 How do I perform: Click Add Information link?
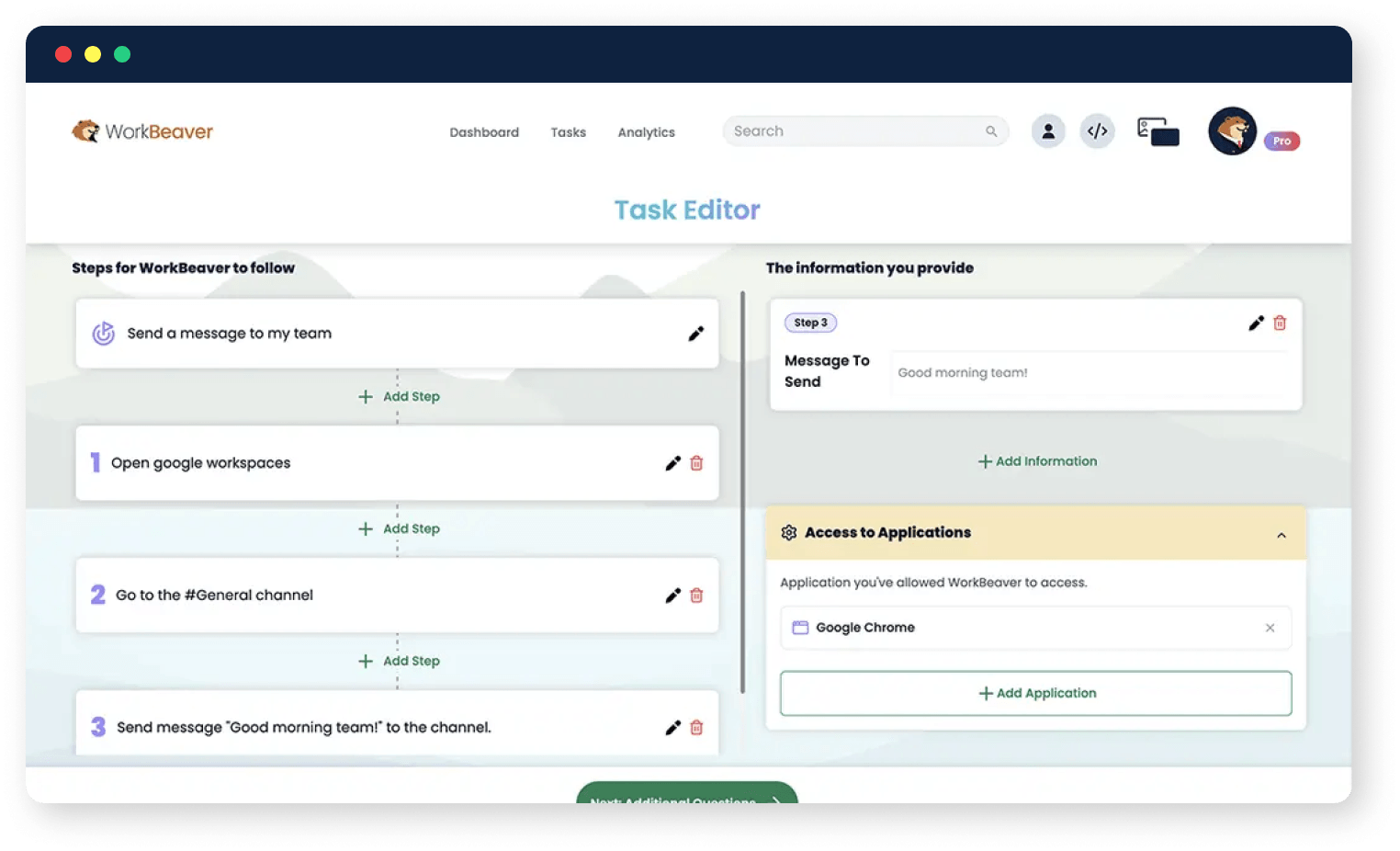1037,461
